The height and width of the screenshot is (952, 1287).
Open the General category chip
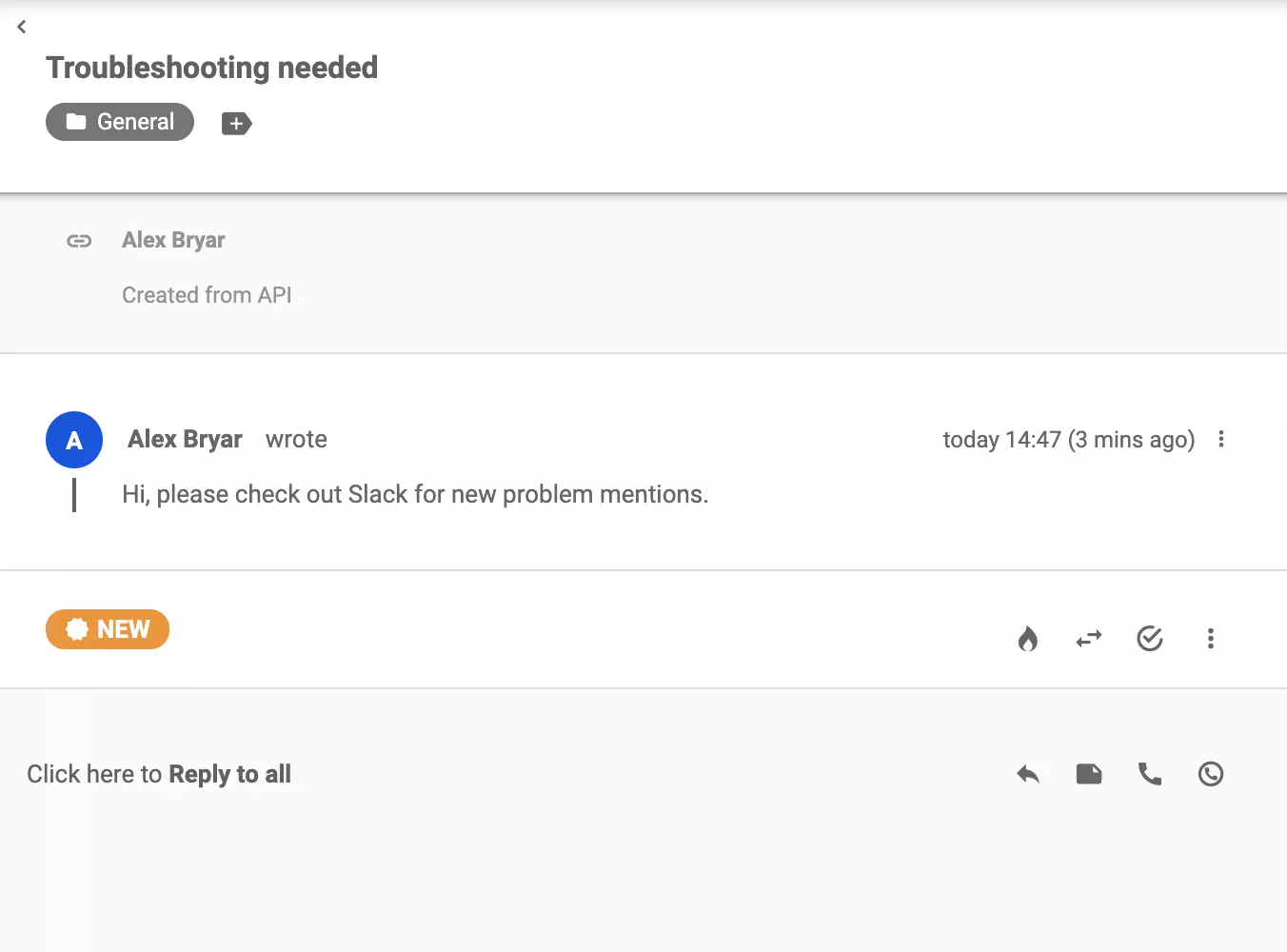click(119, 121)
